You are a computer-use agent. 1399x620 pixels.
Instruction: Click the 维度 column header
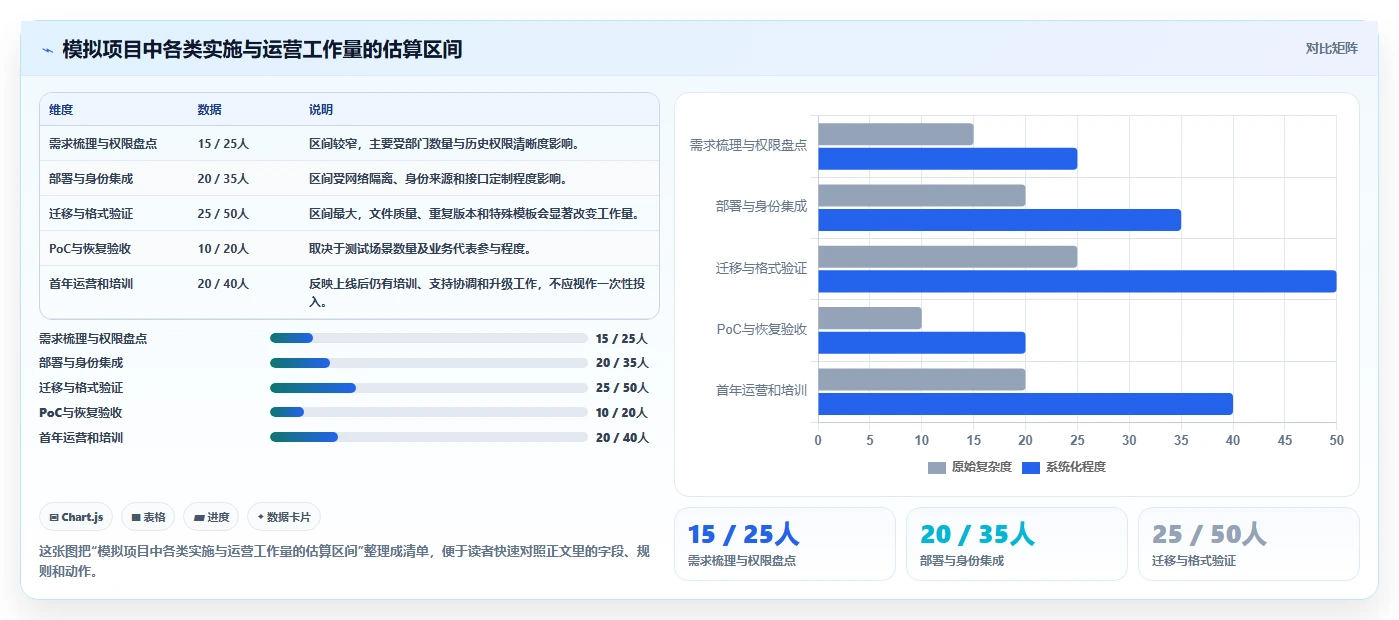click(61, 110)
